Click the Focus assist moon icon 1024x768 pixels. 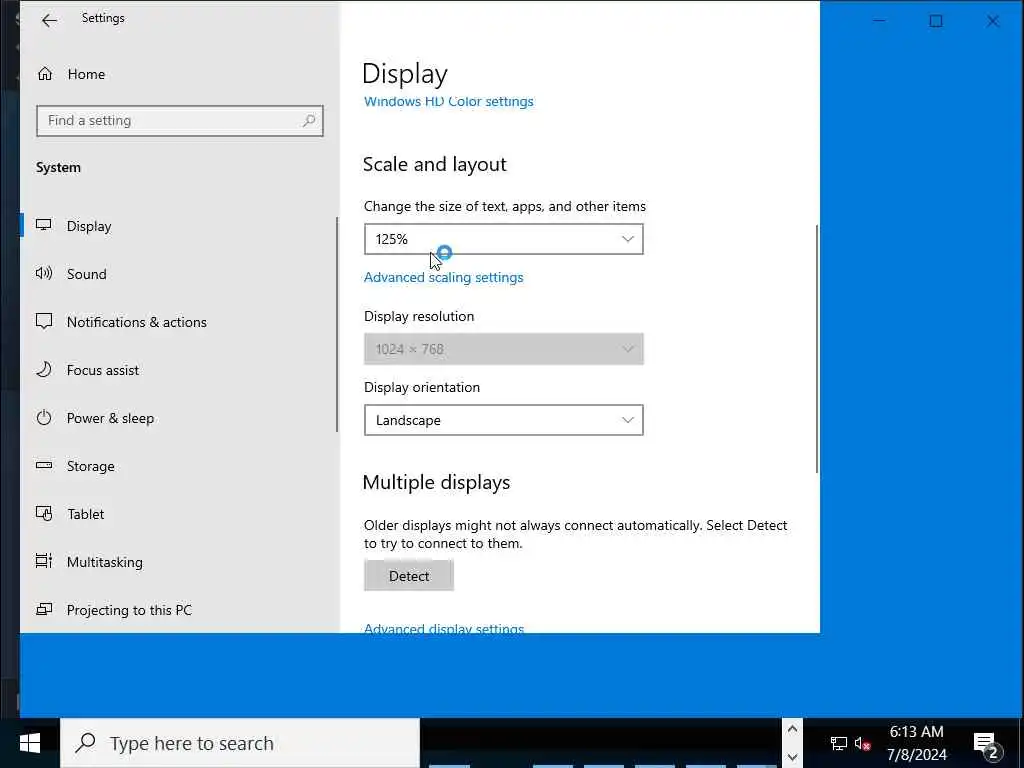[x=44, y=370]
